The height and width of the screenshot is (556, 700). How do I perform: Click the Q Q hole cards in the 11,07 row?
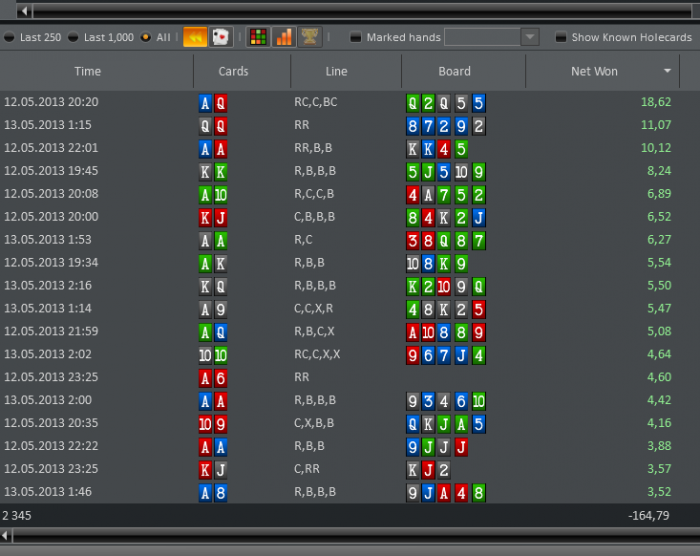pyautogui.click(x=213, y=126)
